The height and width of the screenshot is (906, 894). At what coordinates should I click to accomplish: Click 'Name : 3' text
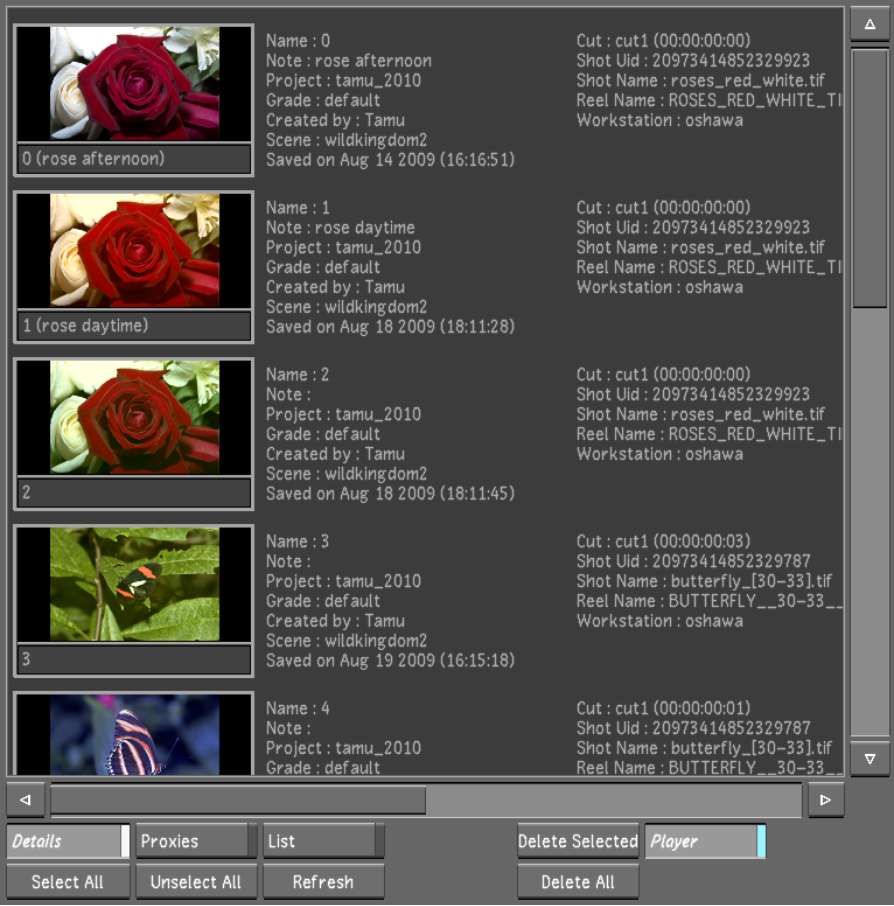(x=298, y=542)
